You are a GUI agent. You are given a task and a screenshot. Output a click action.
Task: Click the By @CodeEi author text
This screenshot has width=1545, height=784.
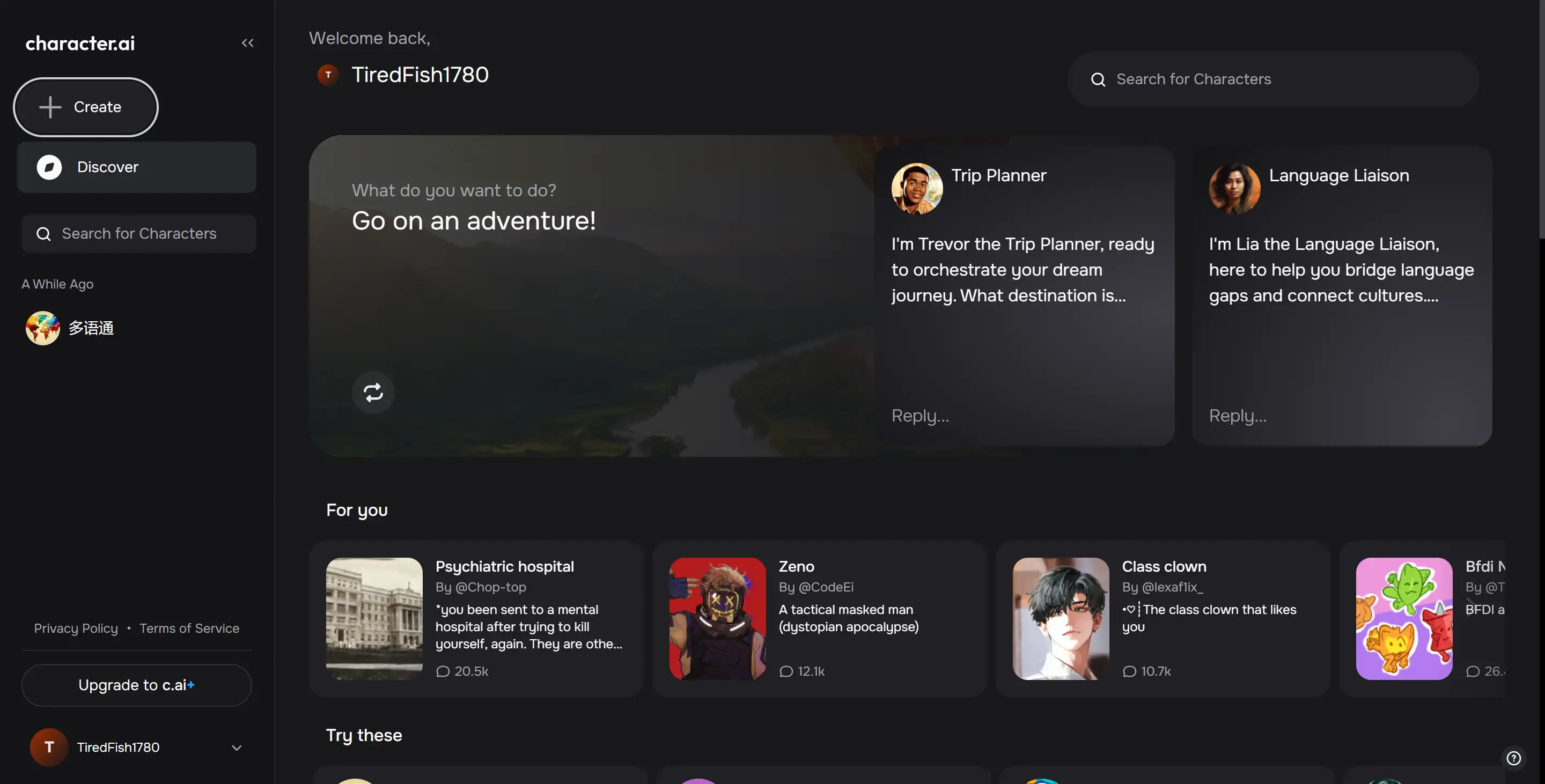tap(815, 587)
